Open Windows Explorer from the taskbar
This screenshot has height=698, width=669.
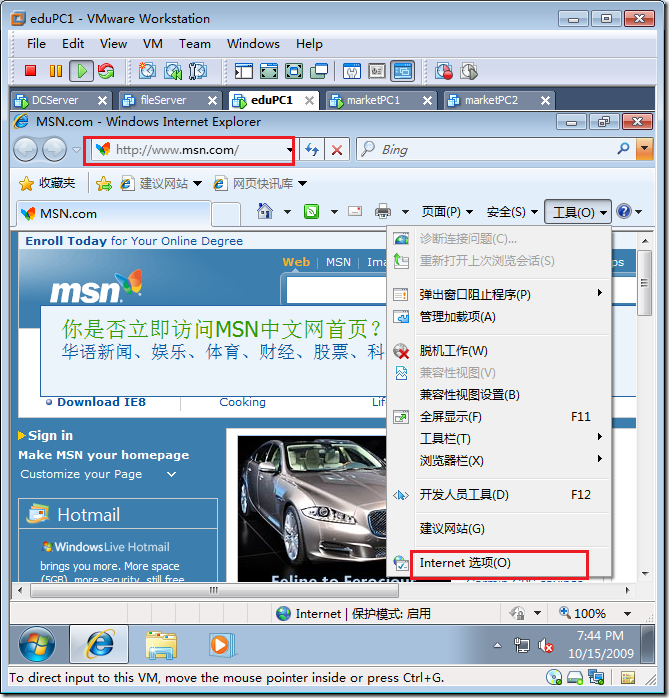coord(160,645)
